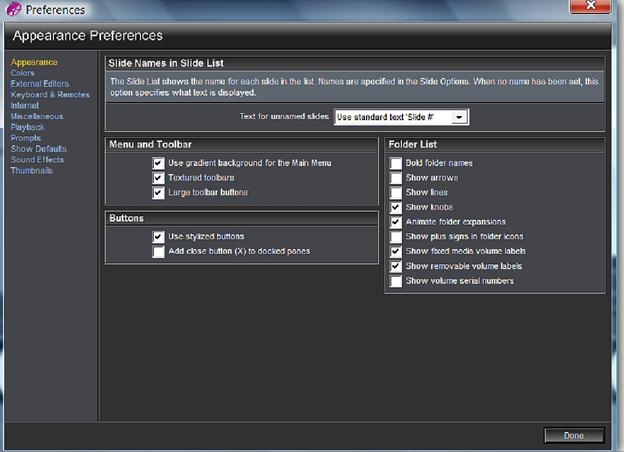
Task: Disable gradient background for the Main Menu
Action: [158, 163]
